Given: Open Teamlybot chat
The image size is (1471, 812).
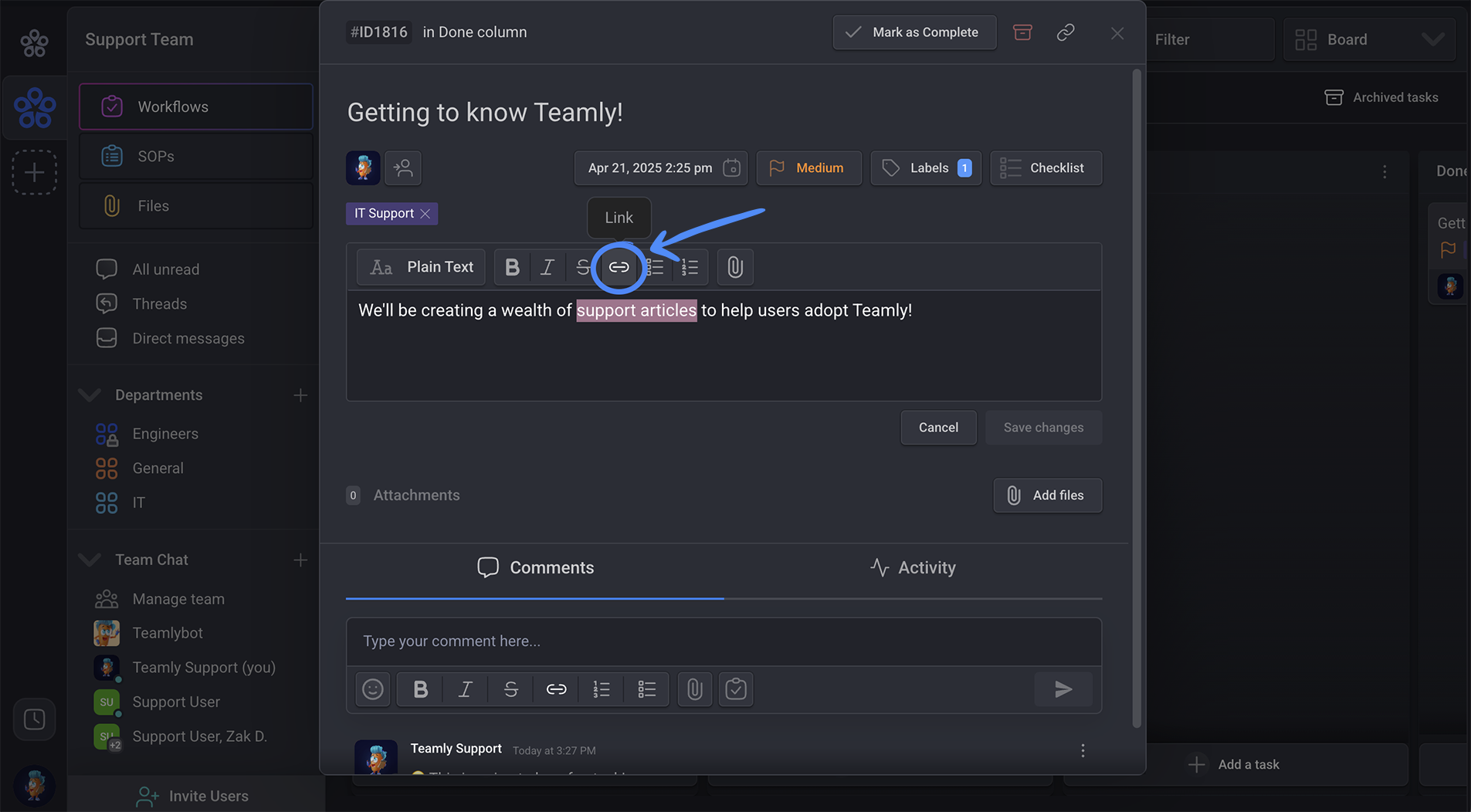Looking at the screenshot, I should coord(167,633).
